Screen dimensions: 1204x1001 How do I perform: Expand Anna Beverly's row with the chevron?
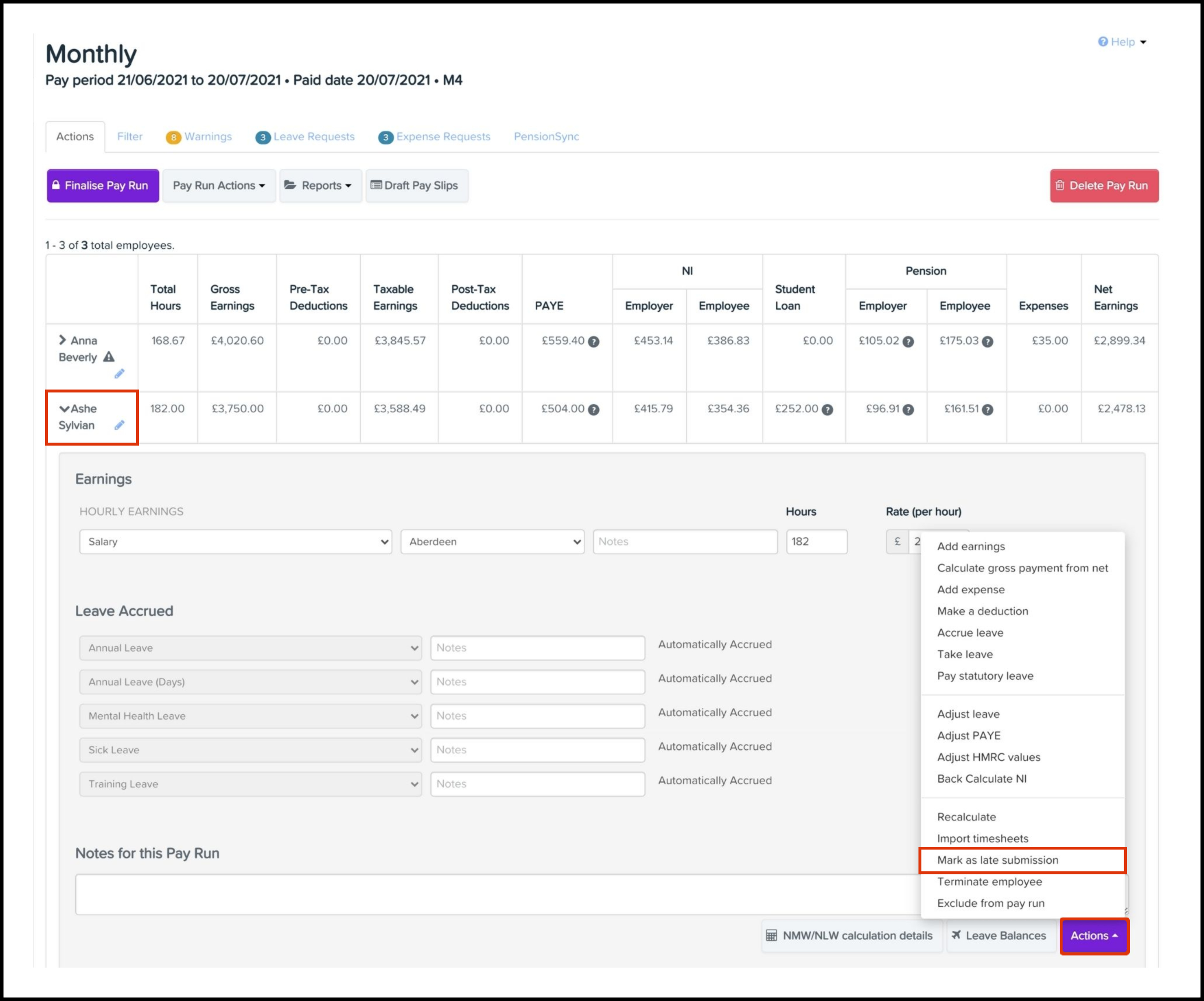coord(62,340)
